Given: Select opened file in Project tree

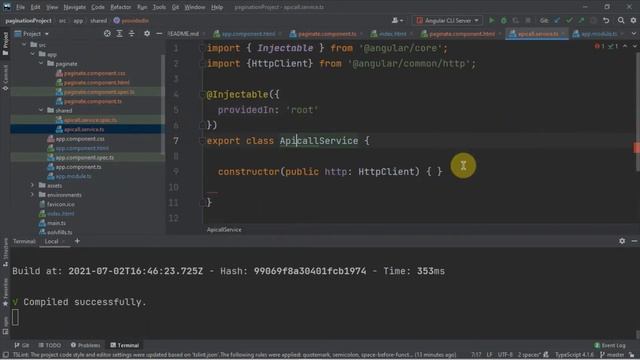Looking at the screenshot, I should pyautogui.click(x=107, y=33).
